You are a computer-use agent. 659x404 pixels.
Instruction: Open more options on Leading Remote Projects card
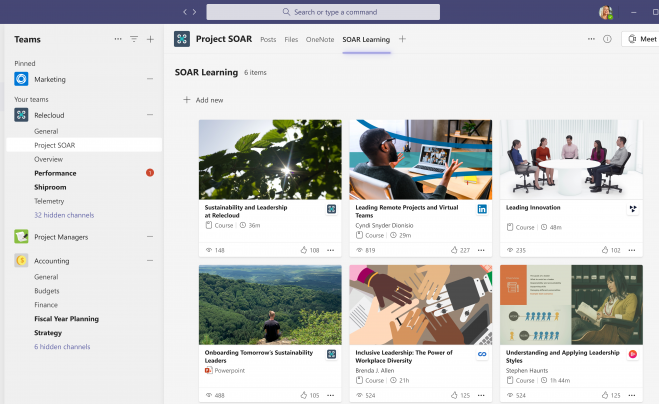pyautogui.click(x=481, y=250)
